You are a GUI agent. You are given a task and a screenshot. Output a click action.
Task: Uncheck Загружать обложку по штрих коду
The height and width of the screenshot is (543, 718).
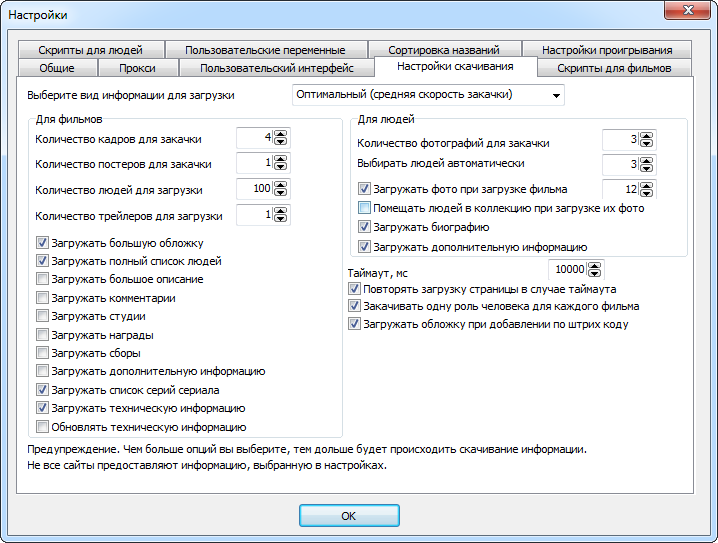pos(354,324)
